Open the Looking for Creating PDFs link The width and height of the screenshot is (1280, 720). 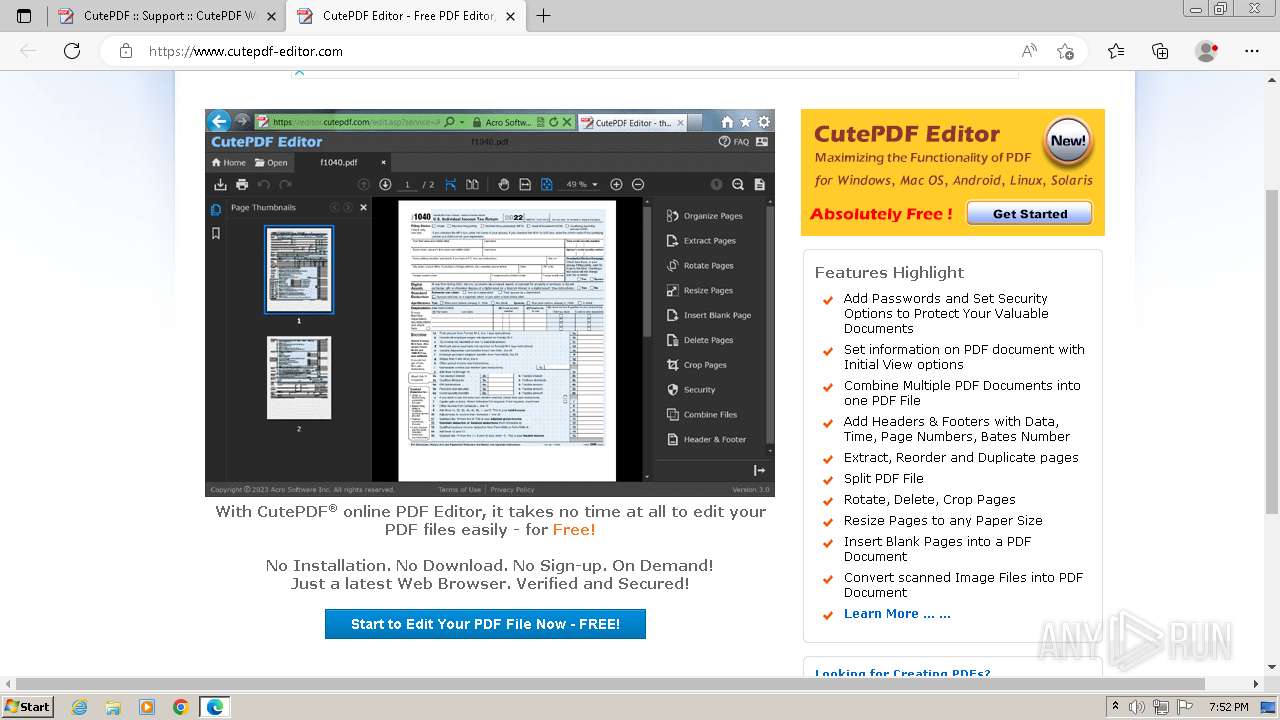pyautogui.click(x=903, y=672)
